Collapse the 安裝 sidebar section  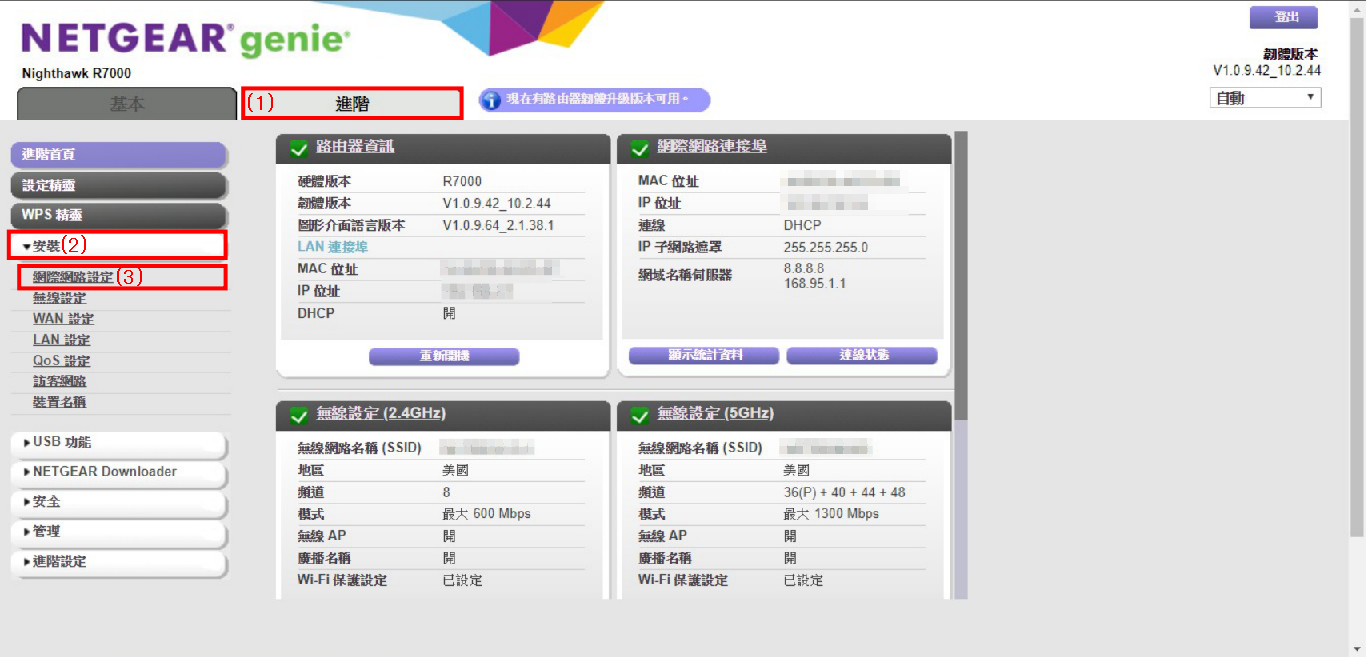(118, 245)
